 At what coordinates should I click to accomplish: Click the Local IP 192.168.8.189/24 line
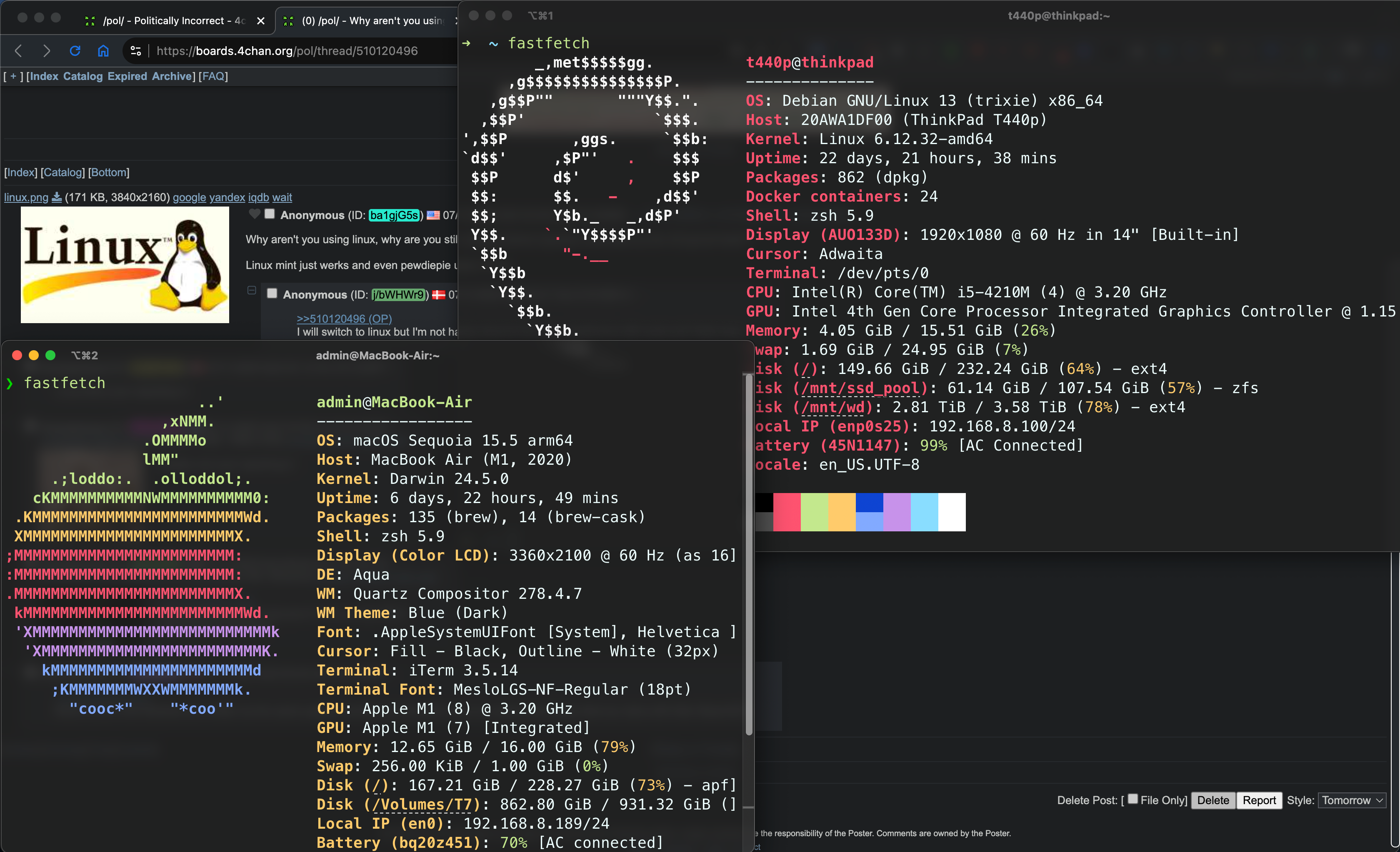coord(463,824)
